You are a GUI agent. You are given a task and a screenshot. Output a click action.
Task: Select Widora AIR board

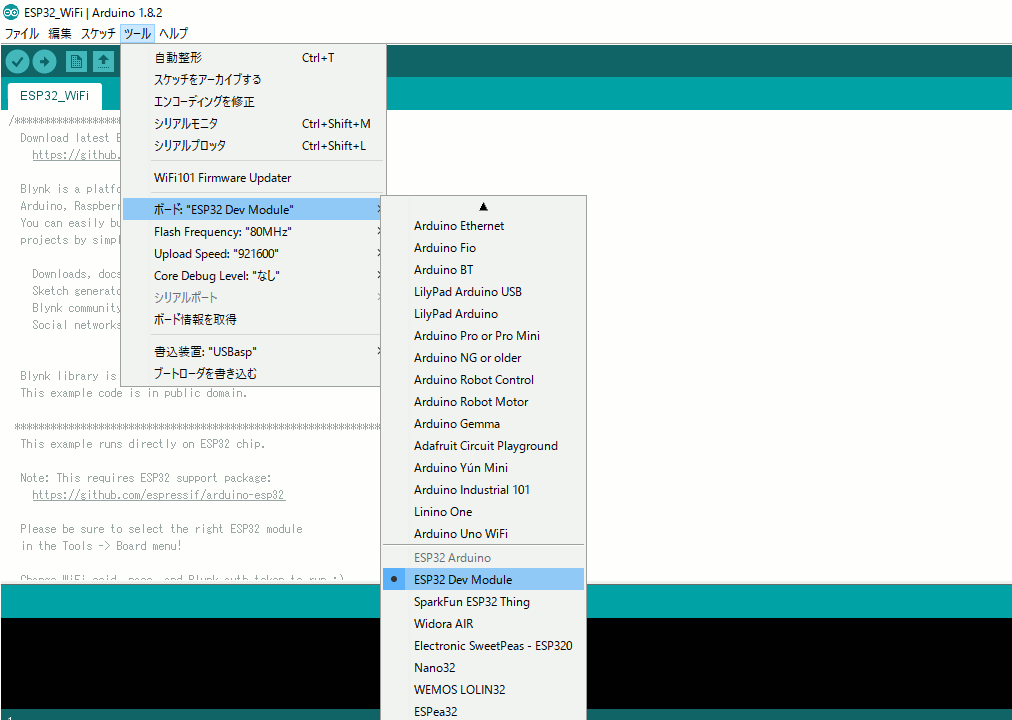(x=483, y=624)
